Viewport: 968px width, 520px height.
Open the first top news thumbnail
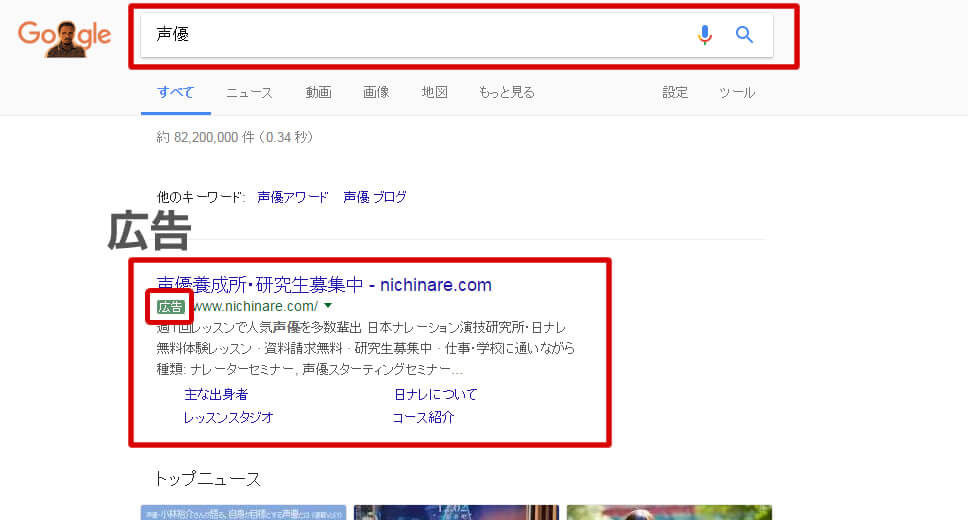(x=243, y=513)
